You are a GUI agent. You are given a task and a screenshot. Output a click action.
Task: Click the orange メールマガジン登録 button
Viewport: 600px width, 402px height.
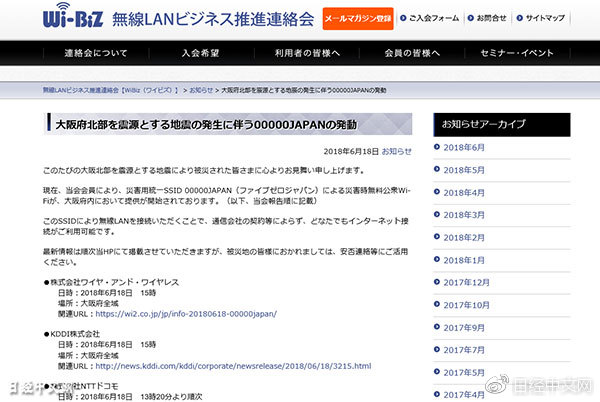[358, 18]
